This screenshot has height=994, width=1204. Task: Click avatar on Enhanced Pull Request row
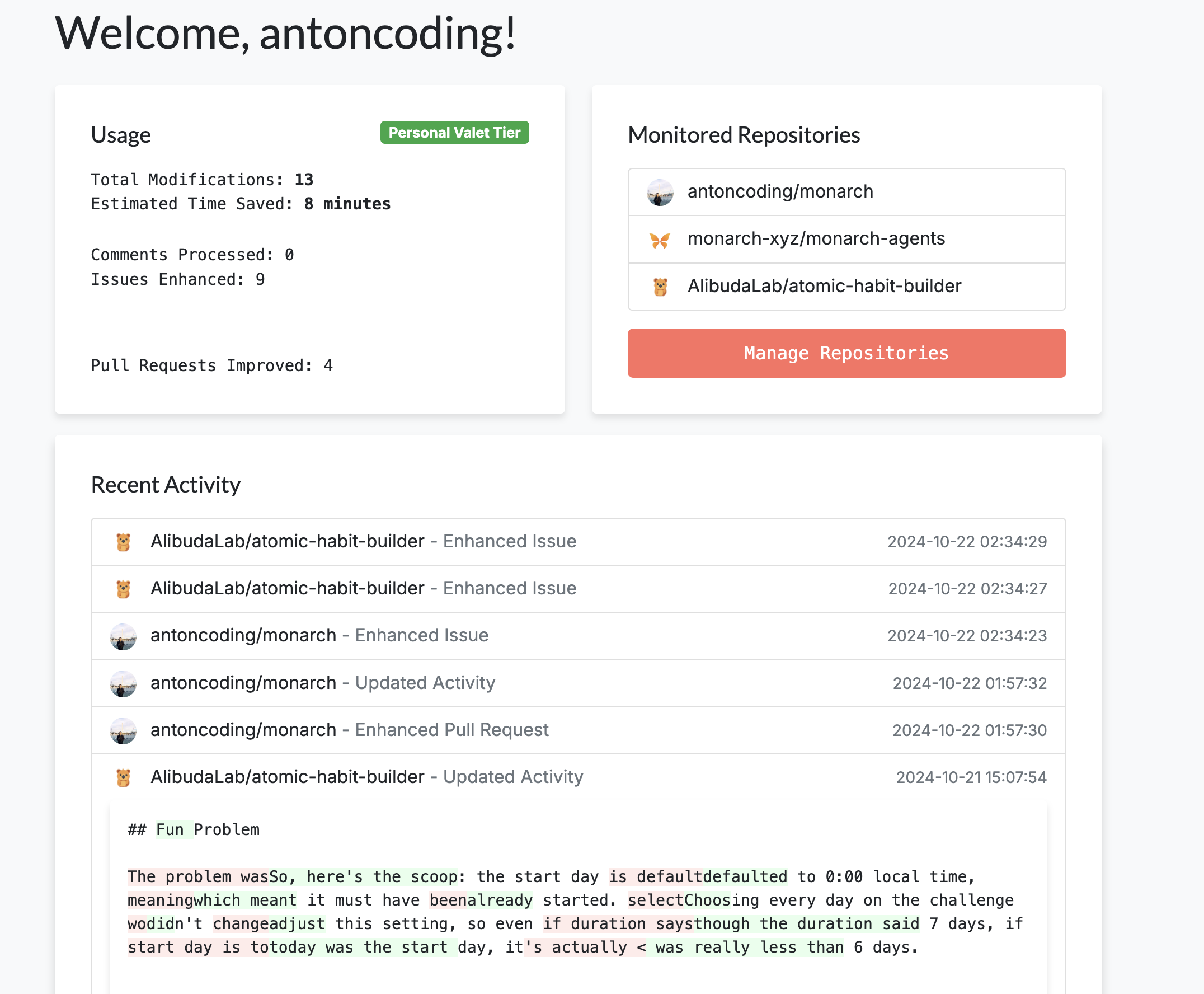point(123,730)
